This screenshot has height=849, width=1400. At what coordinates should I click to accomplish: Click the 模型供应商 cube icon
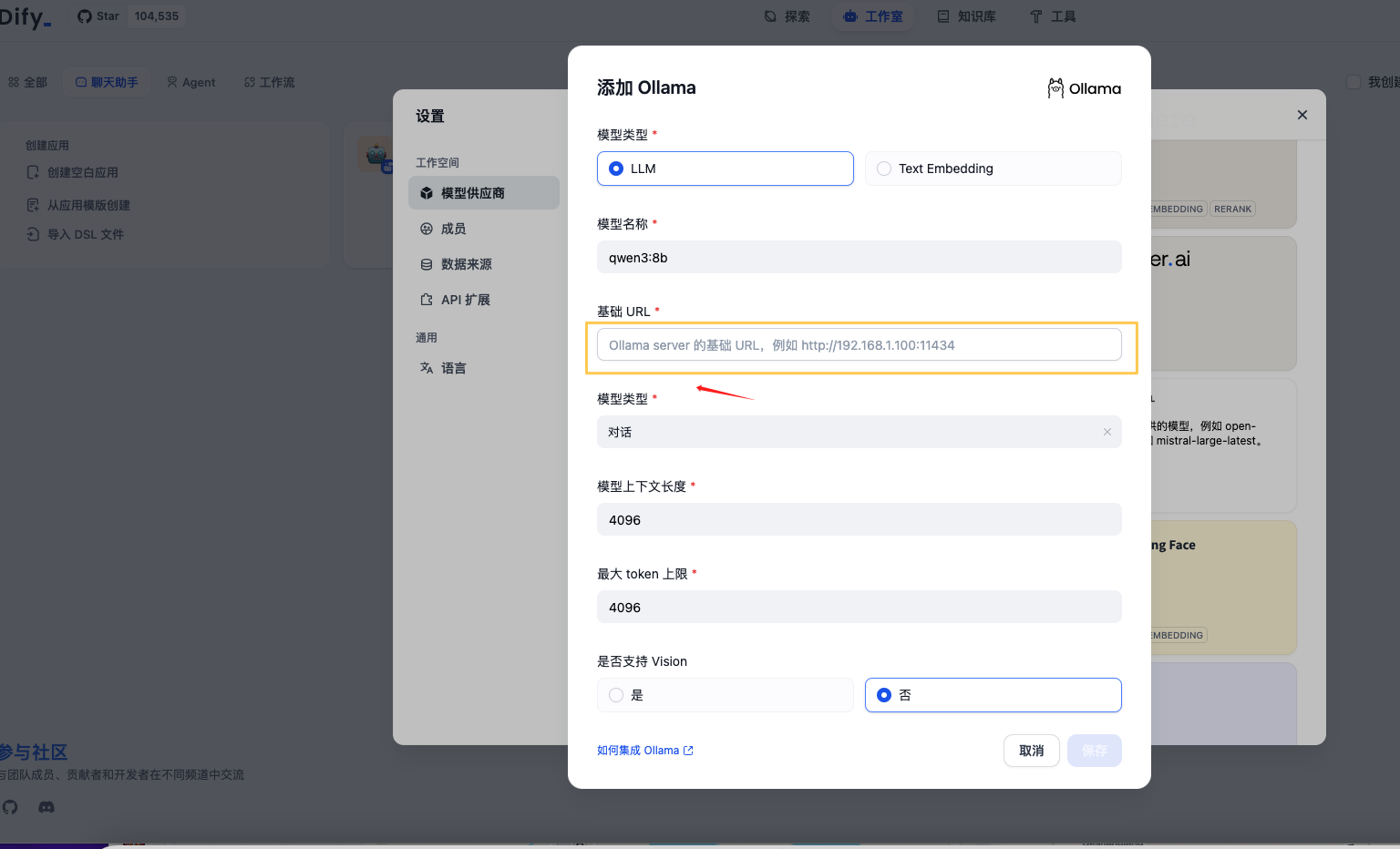click(x=427, y=193)
